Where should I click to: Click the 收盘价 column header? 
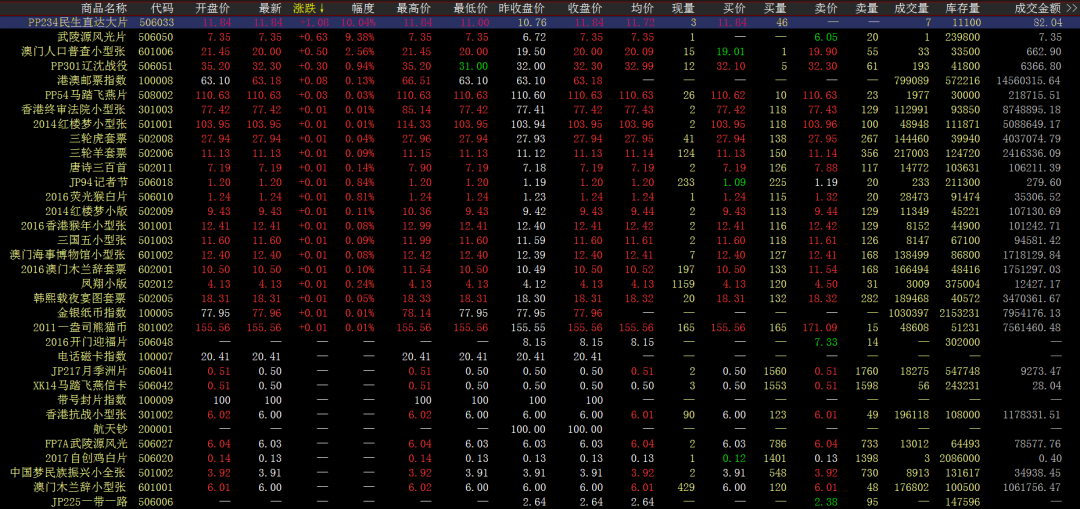point(584,8)
